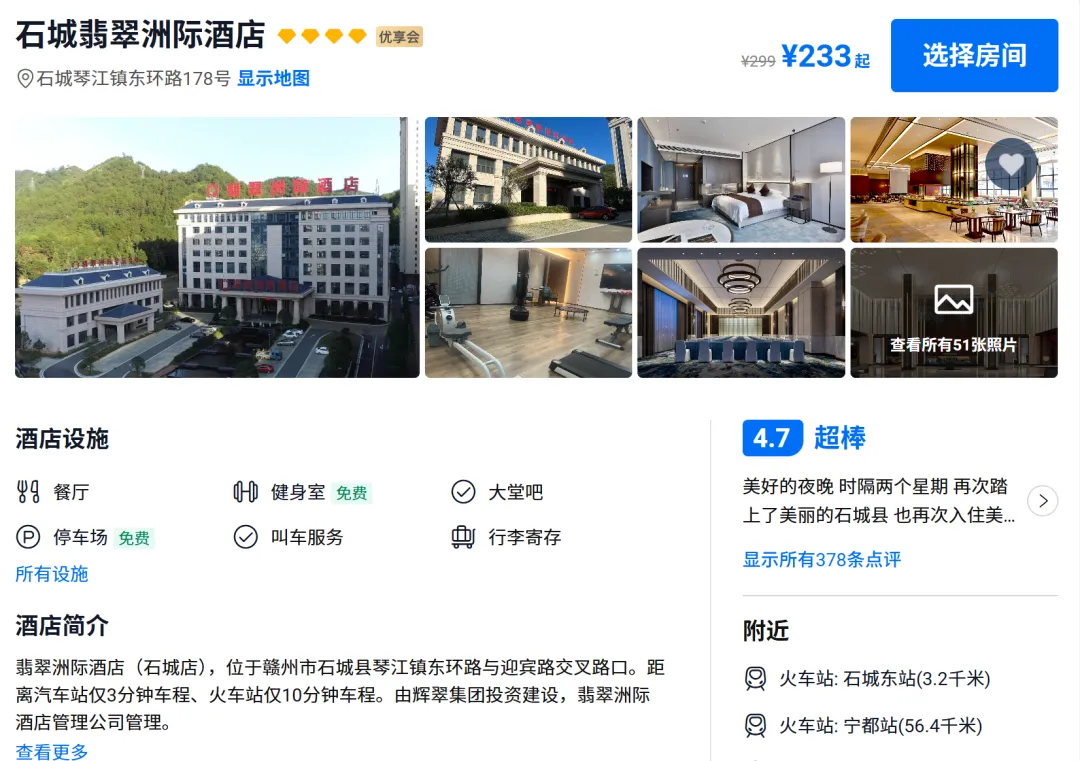Click the checkmark icon beside 大堂吧
The image size is (1080, 761).
tap(463, 492)
